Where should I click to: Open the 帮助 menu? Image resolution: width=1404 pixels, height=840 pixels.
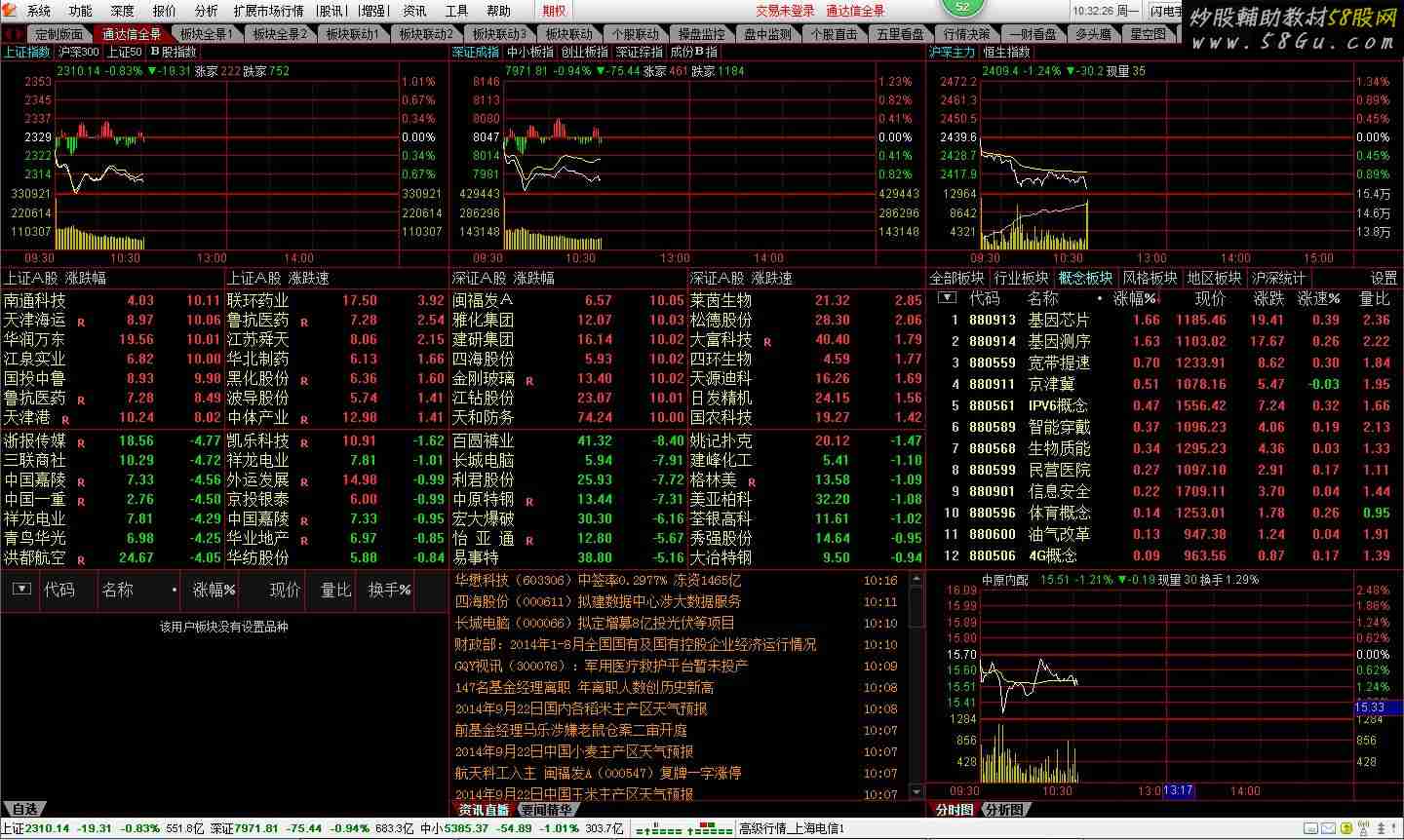click(x=499, y=11)
